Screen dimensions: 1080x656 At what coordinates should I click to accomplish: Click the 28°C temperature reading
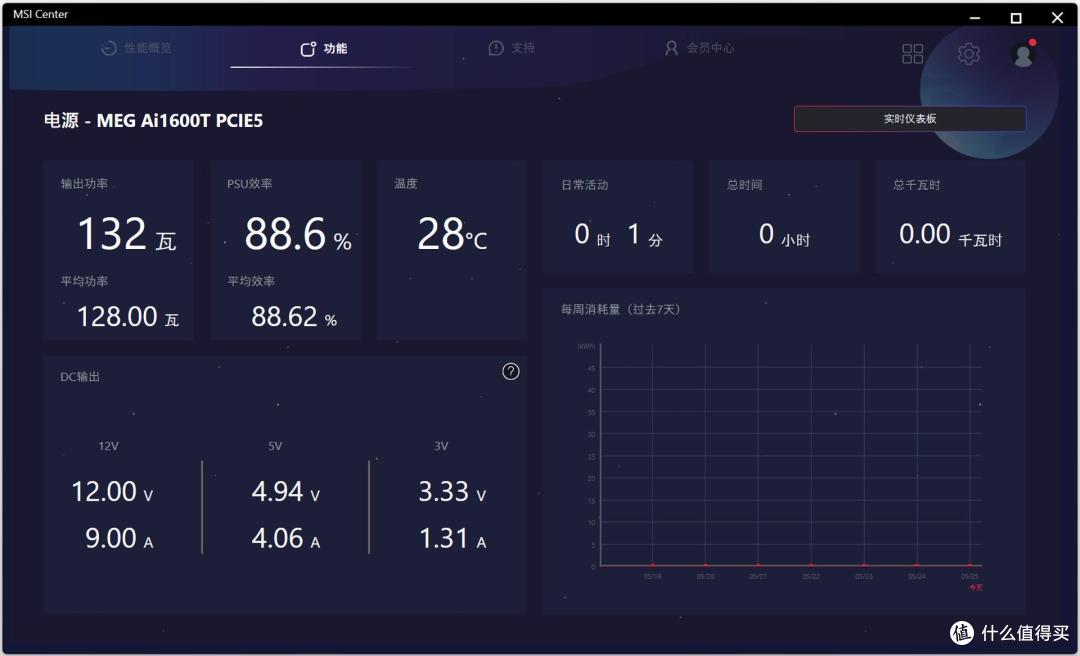click(452, 234)
